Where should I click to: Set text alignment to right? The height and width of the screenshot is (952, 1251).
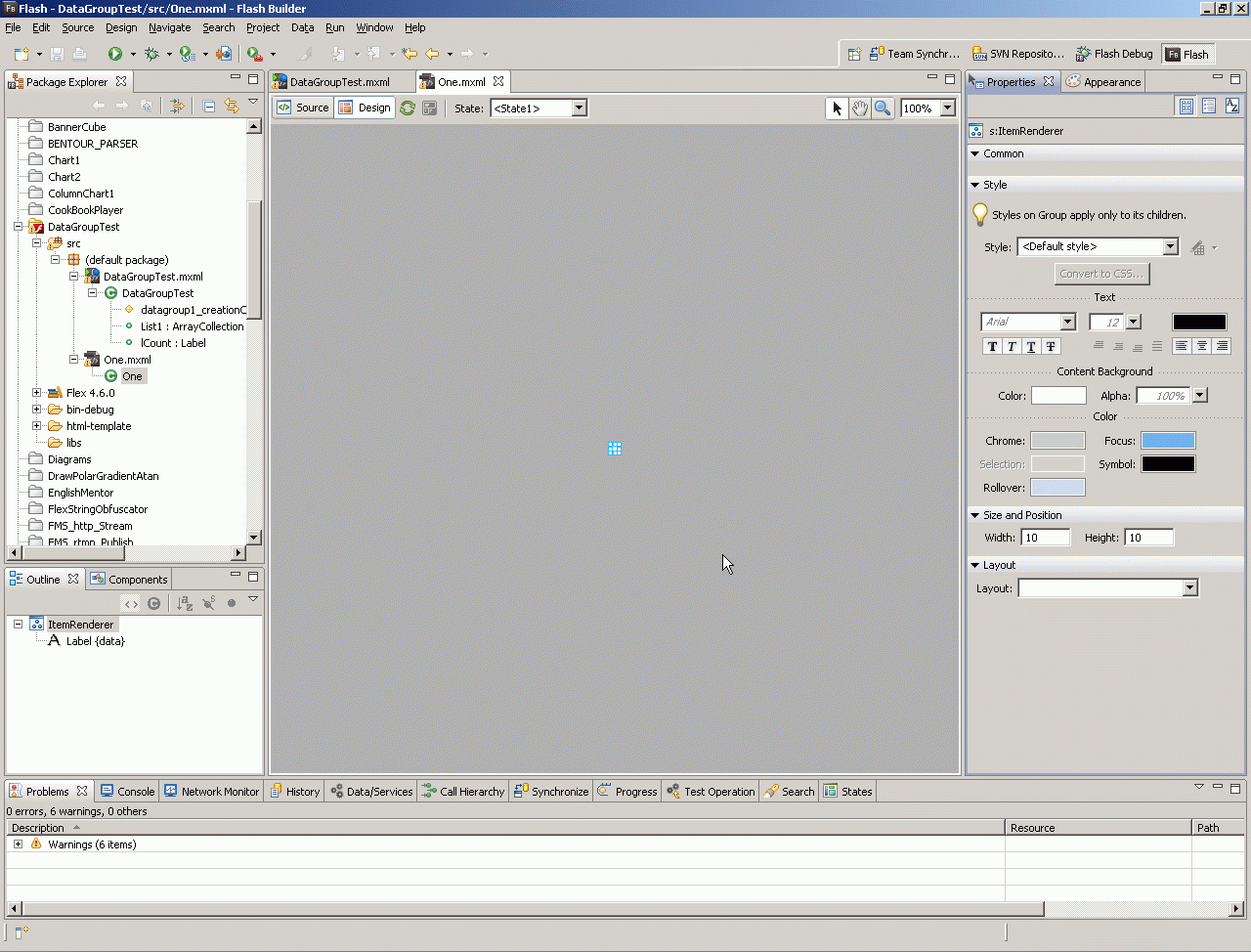click(x=1222, y=346)
